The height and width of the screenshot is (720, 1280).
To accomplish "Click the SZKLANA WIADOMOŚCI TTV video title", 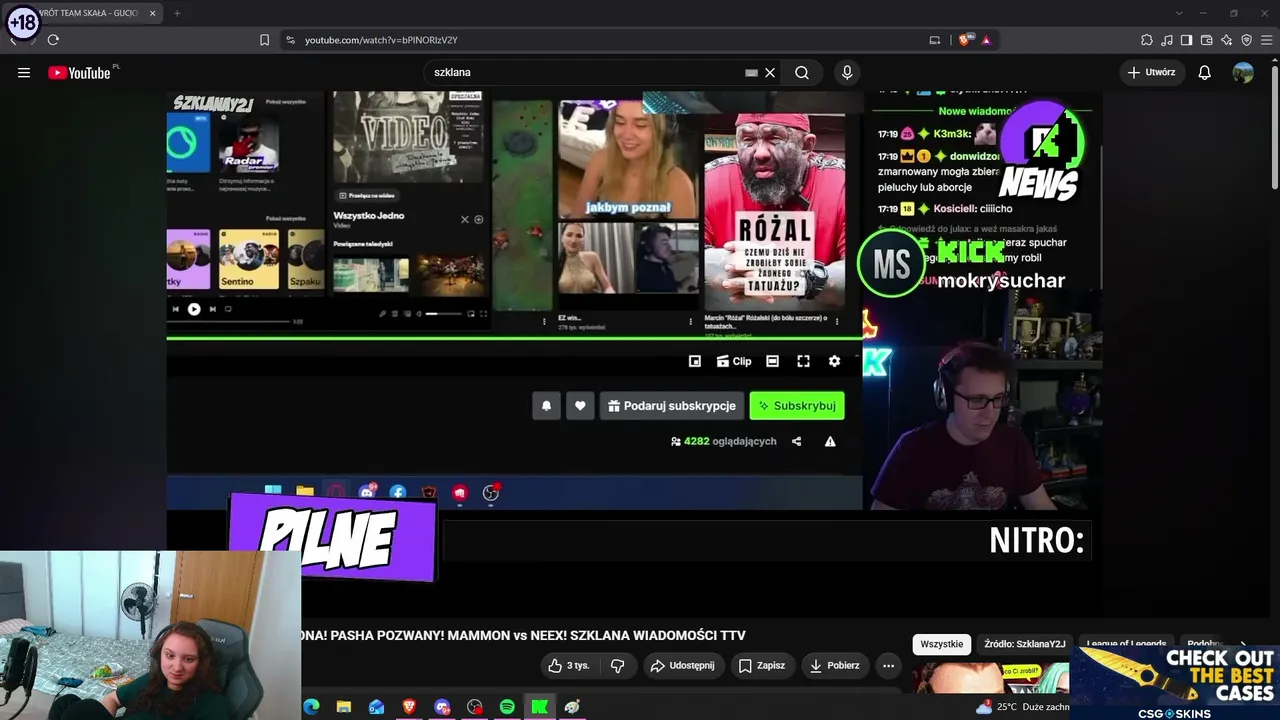I will pyautogui.click(x=524, y=635).
